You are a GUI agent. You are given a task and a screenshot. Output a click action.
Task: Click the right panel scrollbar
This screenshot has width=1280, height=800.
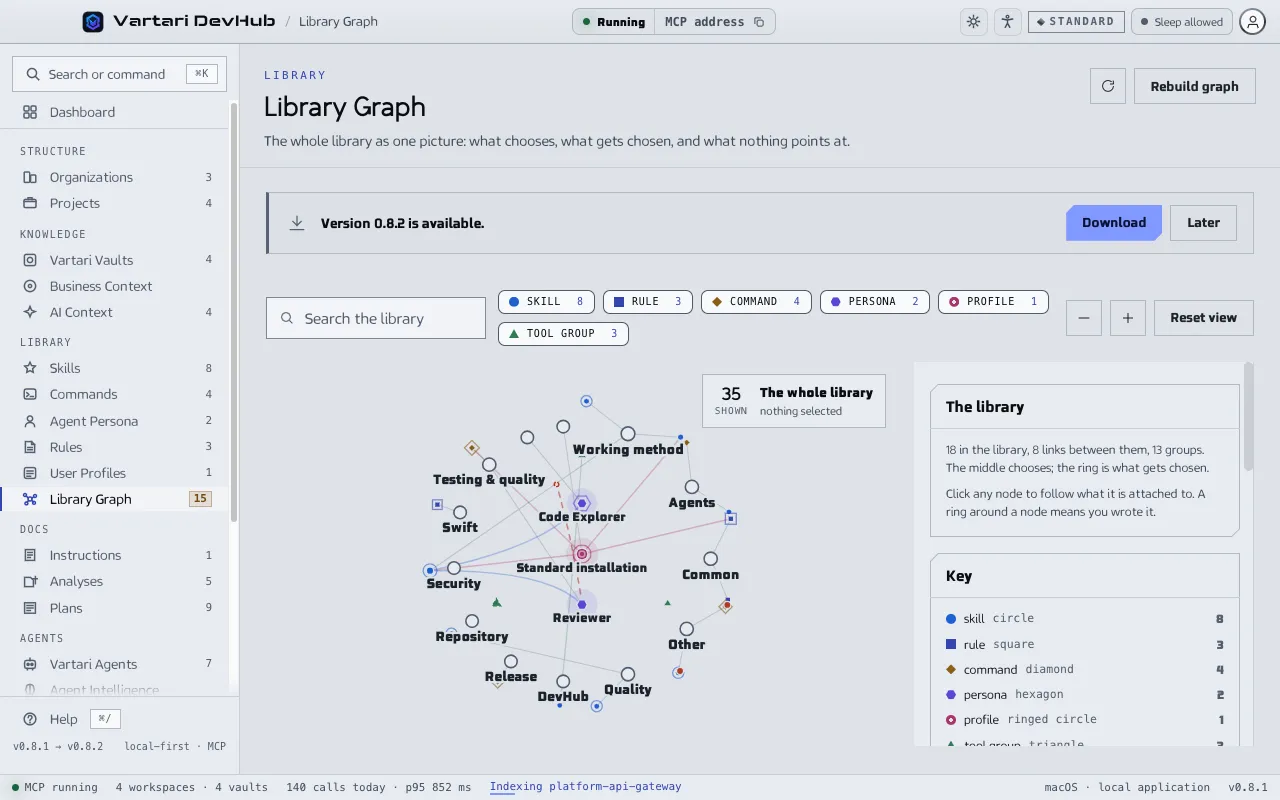pyautogui.click(x=1249, y=418)
